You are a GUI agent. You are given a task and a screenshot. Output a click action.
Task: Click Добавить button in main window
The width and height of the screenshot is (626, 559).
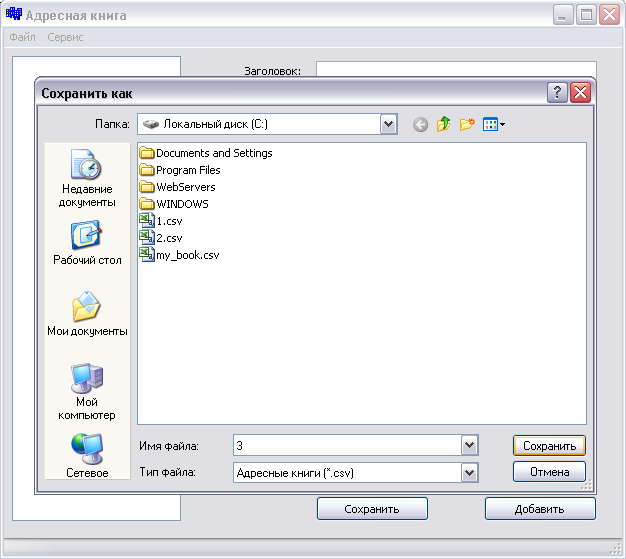[x=540, y=509]
